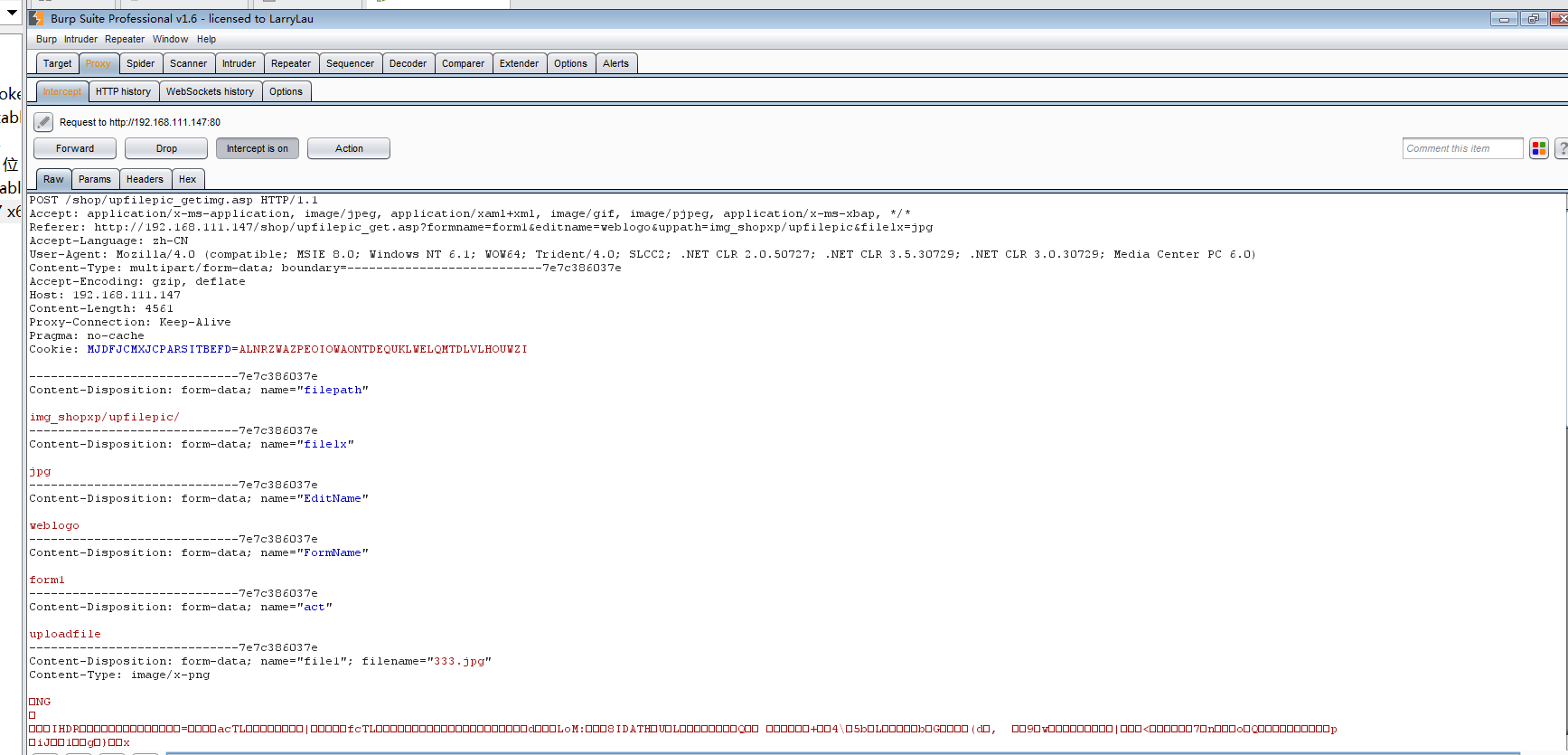This screenshot has height=755, width=1568.
Task: Click the Host: 192.168.111.147 line
Action: 105,295
